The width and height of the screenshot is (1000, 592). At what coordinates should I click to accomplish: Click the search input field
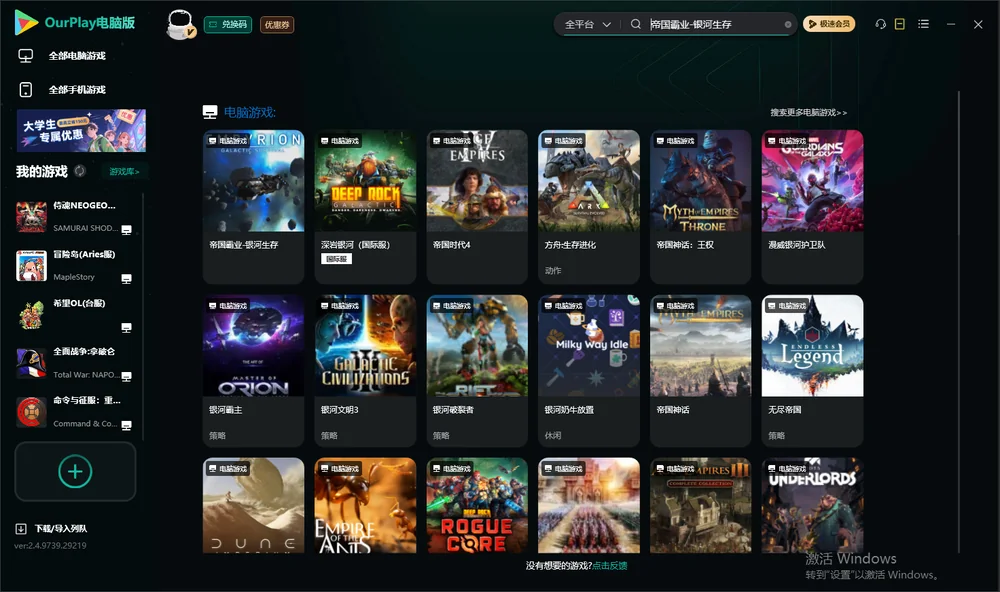click(x=714, y=24)
